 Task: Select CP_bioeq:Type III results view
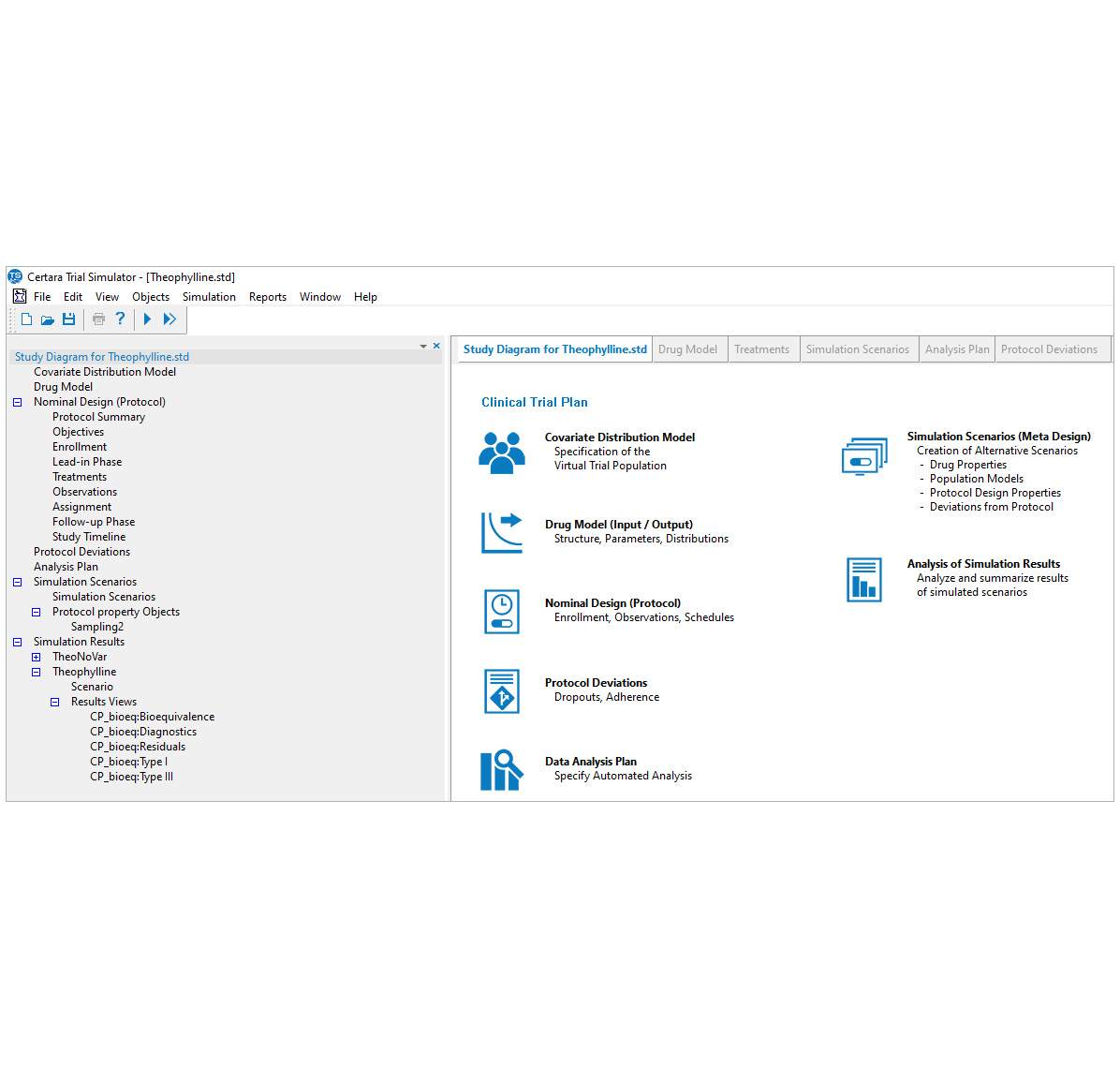[131, 778]
